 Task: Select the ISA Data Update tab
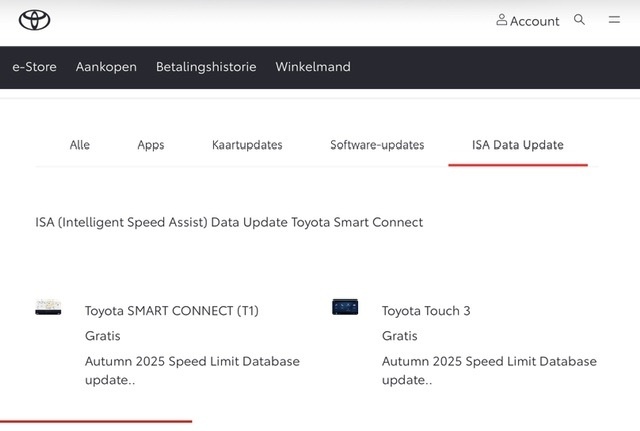click(x=518, y=145)
